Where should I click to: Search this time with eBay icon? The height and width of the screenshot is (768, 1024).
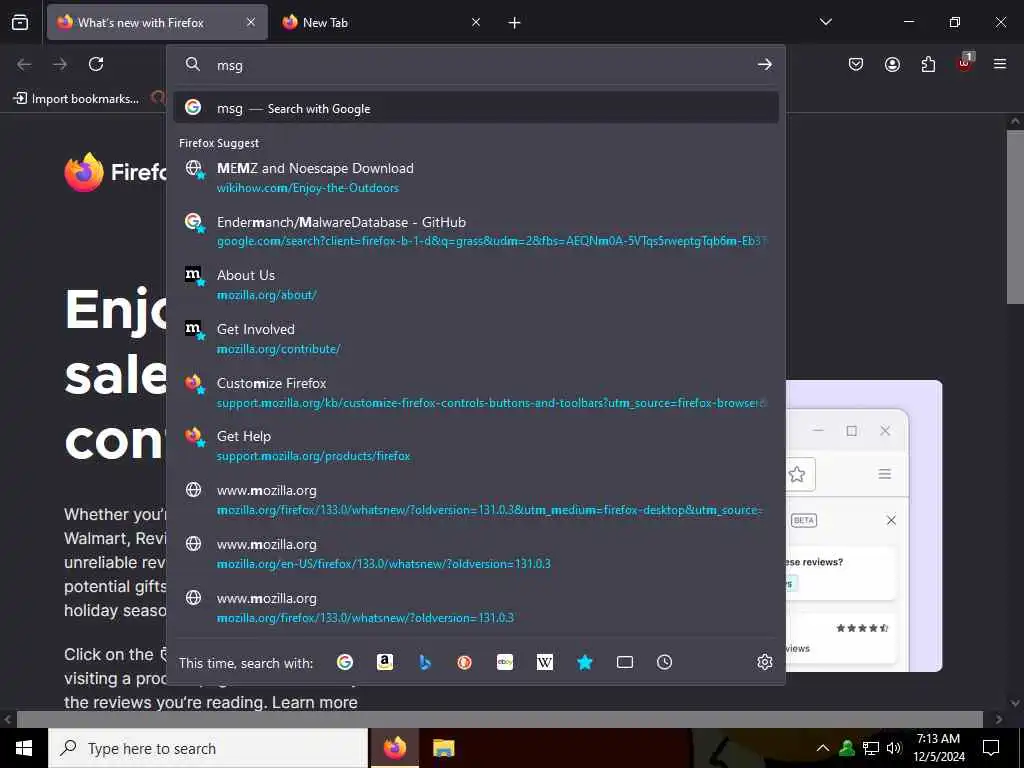click(505, 662)
